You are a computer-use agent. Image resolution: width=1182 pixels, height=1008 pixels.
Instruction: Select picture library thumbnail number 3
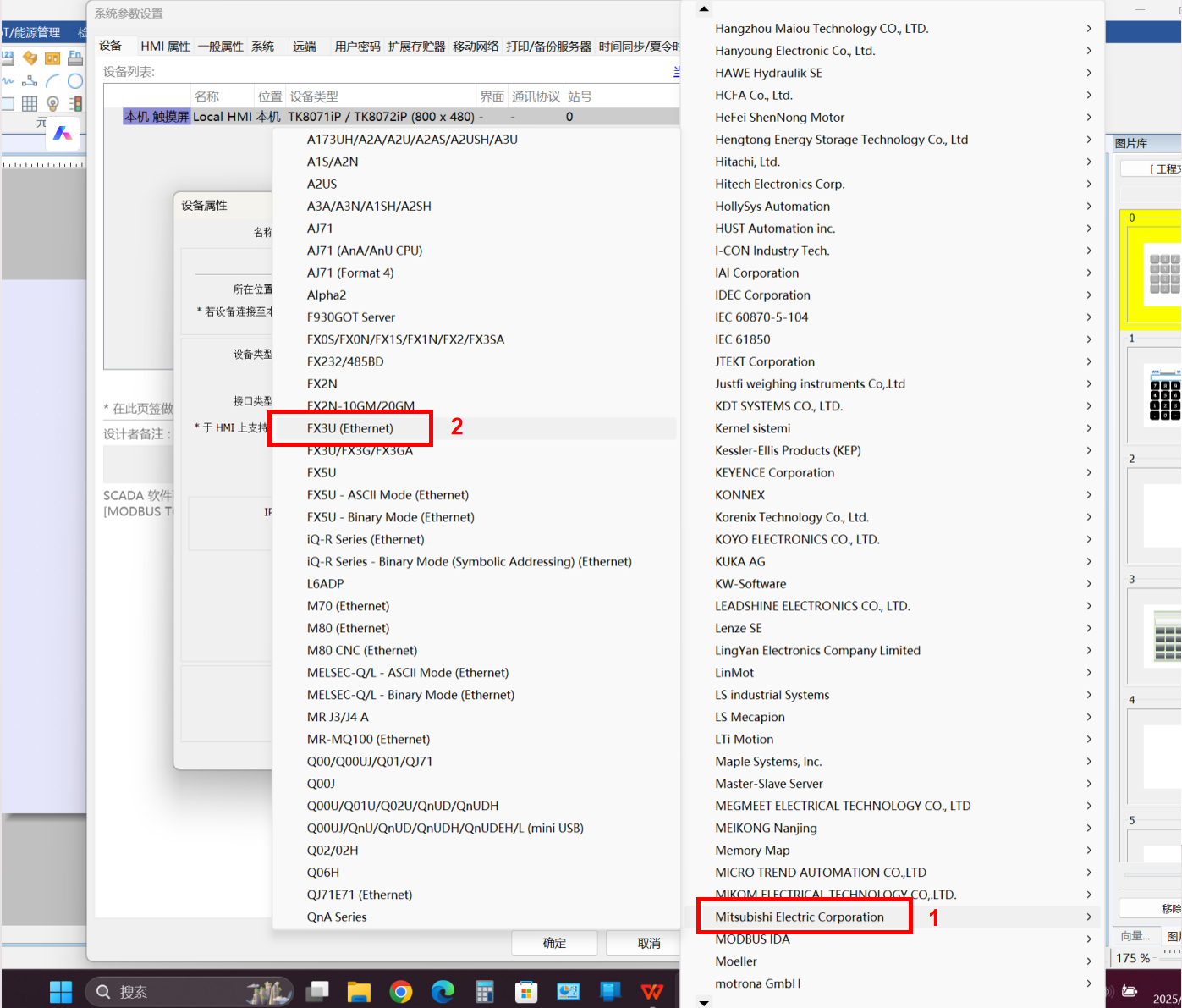tap(1153, 631)
